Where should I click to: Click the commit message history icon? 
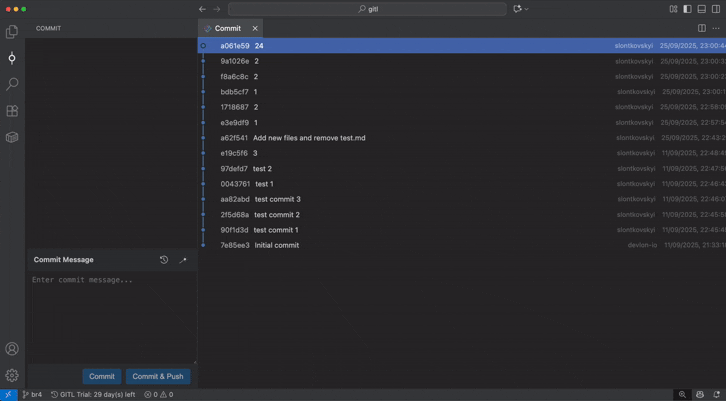[164, 260]
